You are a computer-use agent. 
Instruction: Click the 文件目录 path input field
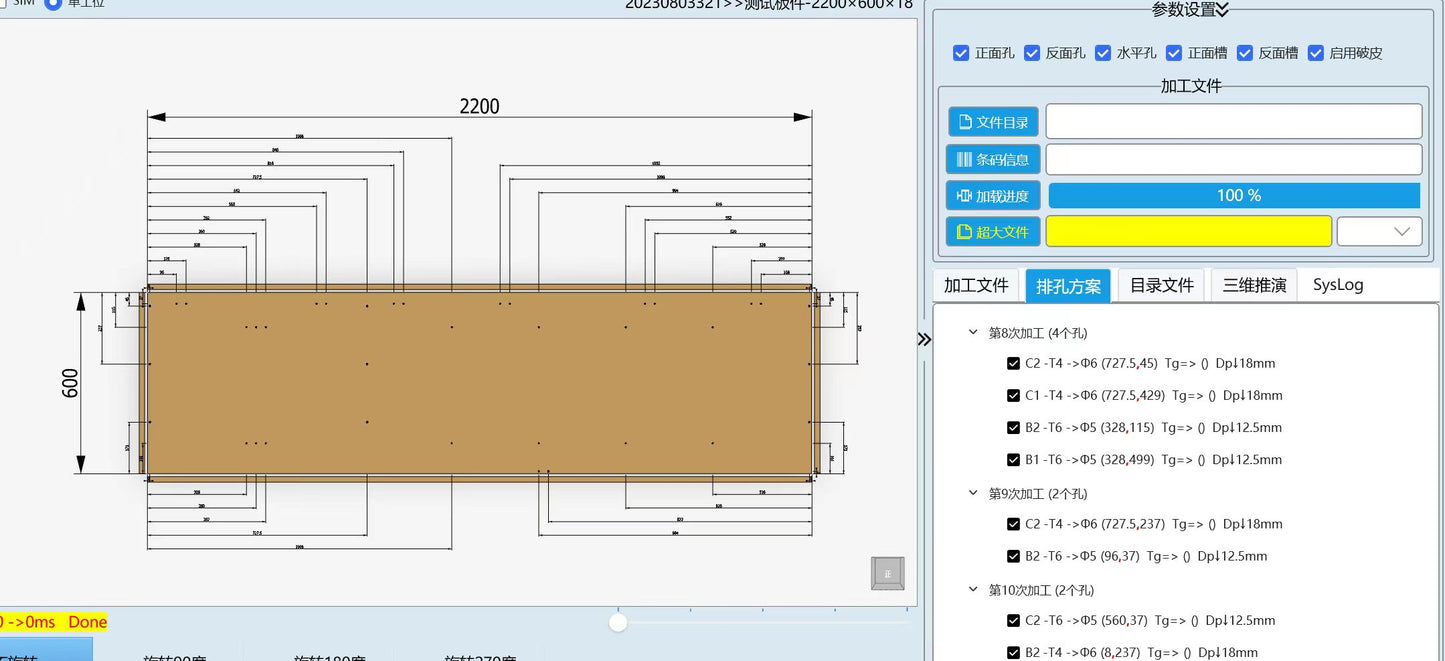point(1233,122)
